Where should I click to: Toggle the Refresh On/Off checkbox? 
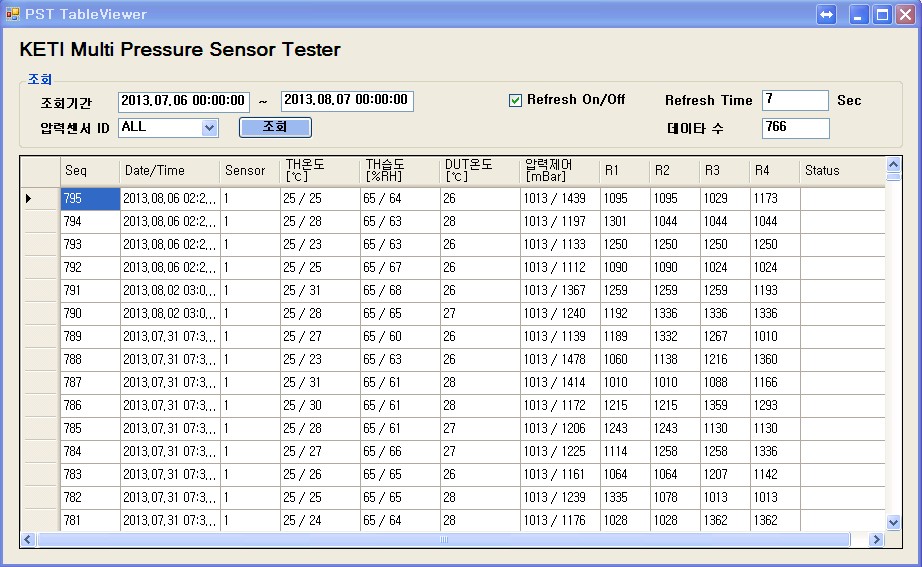tap(515, 101)
